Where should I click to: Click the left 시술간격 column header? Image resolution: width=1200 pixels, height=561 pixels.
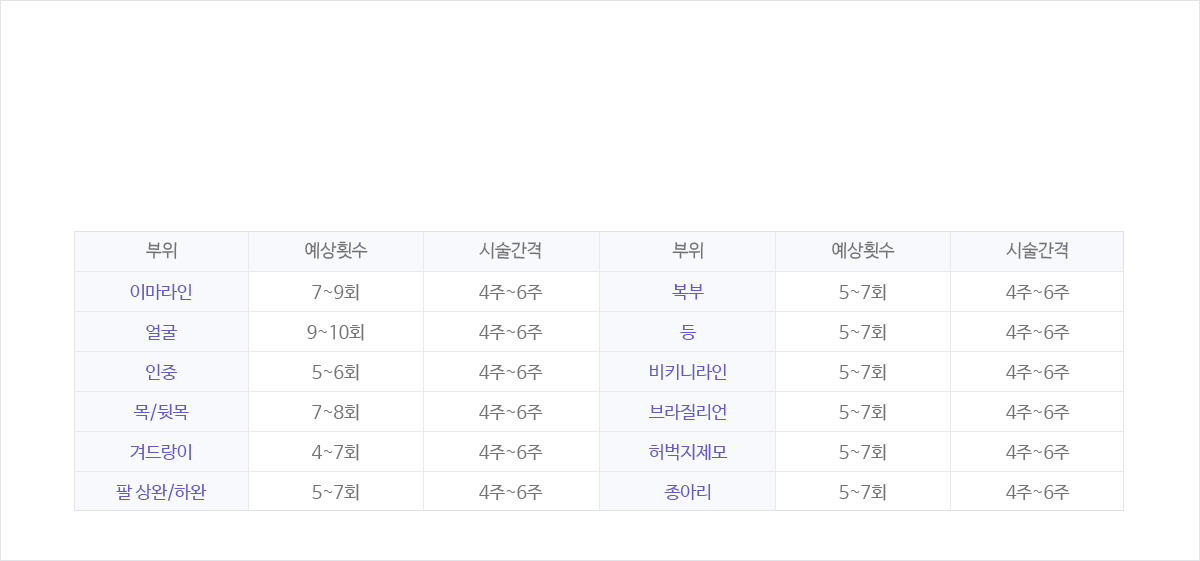[511, 251]
